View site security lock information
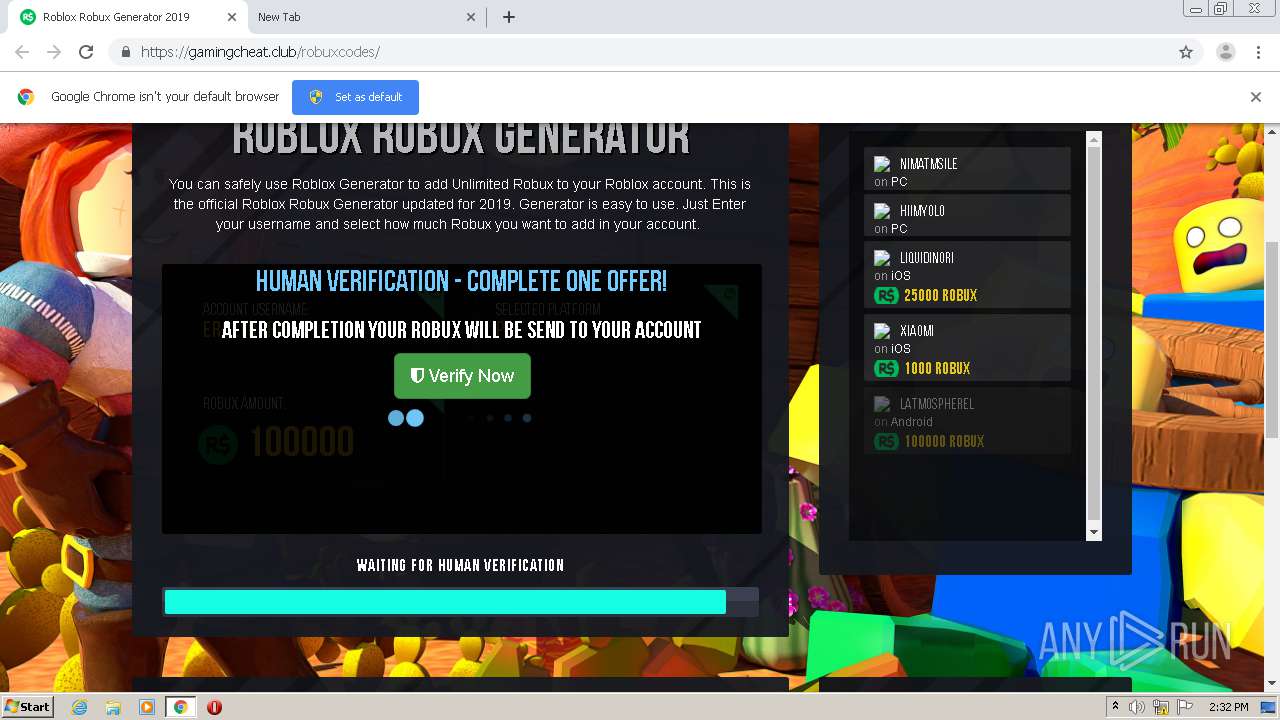1280x720 pixels. tap(125, 52)
